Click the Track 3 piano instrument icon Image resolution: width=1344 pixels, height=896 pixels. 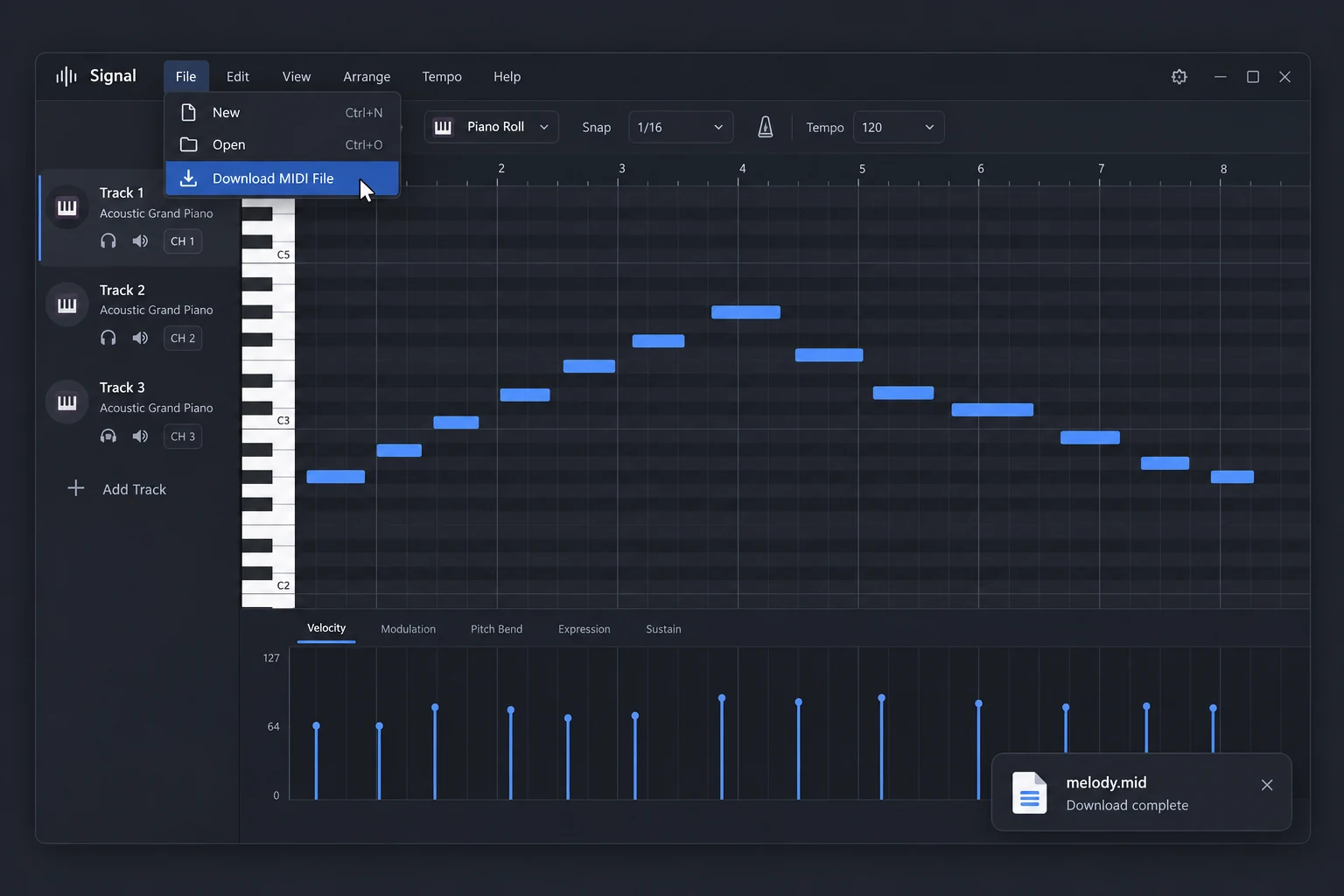[x=67, y=402]
